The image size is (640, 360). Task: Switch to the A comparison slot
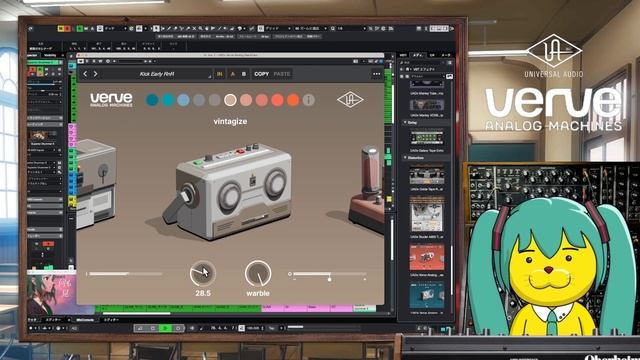(233, 74)
